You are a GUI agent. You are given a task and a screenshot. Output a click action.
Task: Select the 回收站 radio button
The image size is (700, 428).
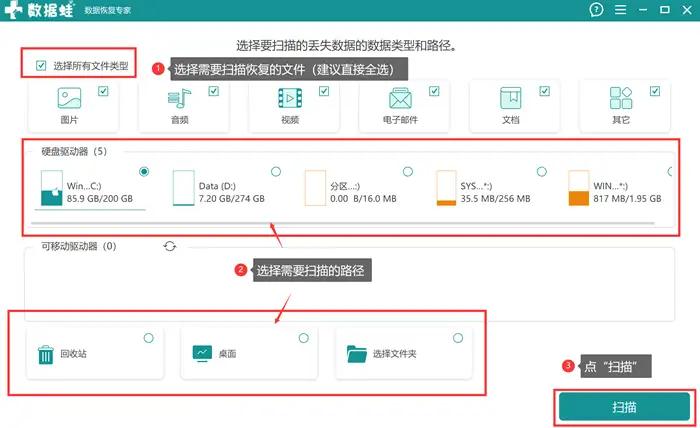click(149, 338)
